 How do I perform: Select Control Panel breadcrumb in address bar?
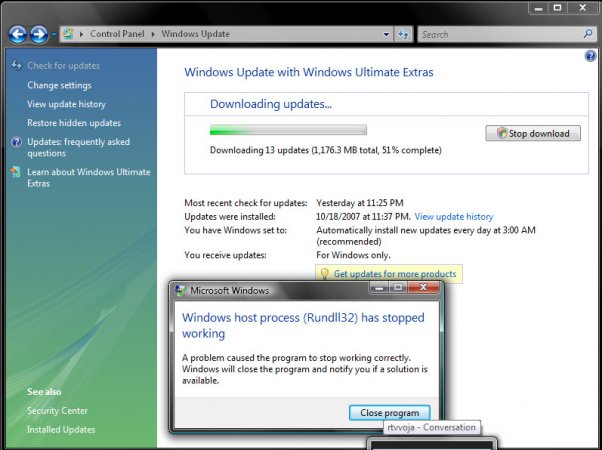click(117, 34)
